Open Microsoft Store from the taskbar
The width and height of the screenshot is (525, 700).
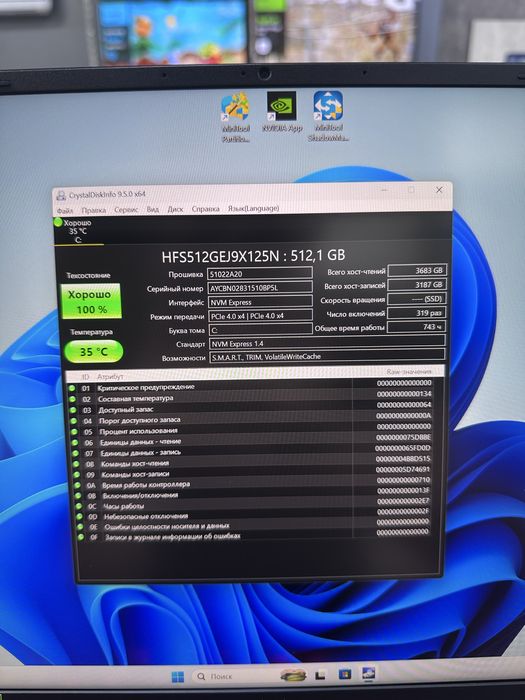click(345, 674)
